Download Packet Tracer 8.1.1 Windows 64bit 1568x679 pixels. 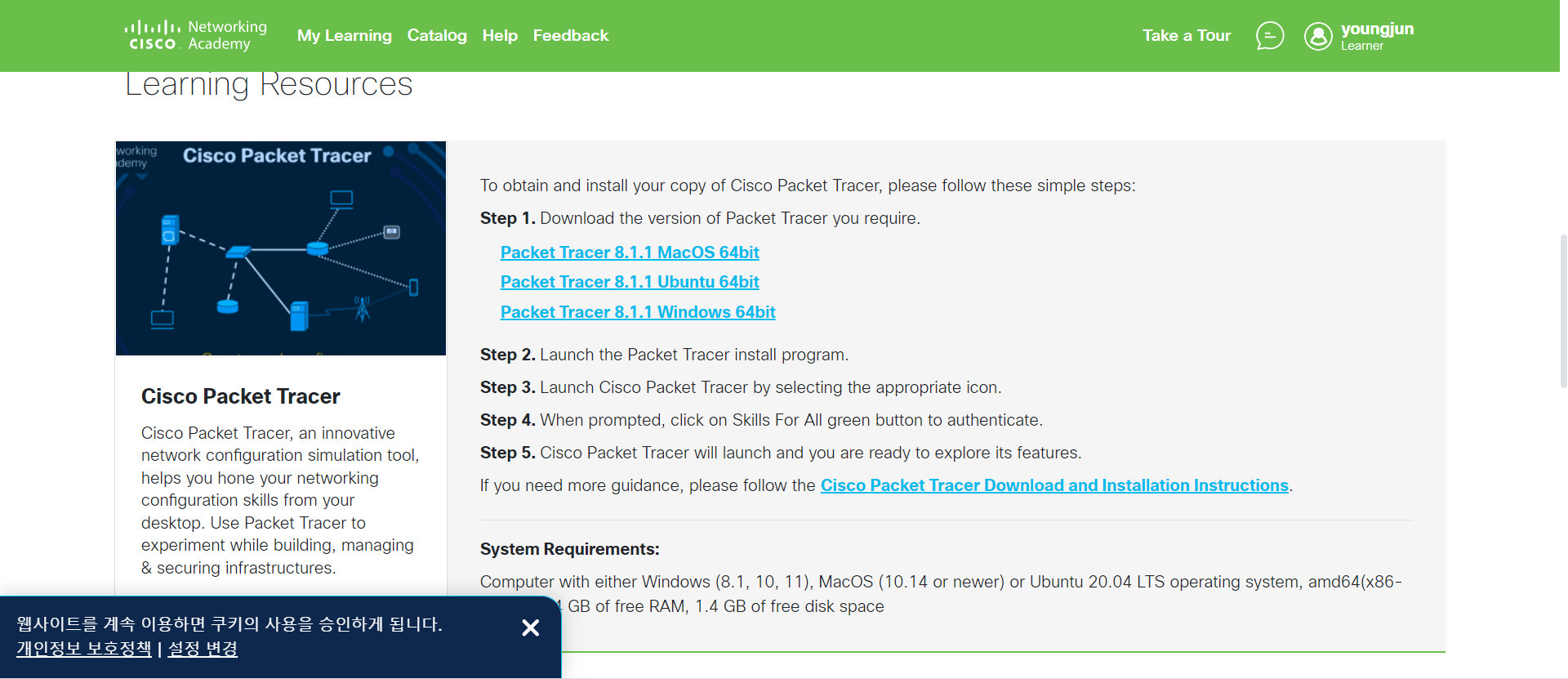point(638,312)
